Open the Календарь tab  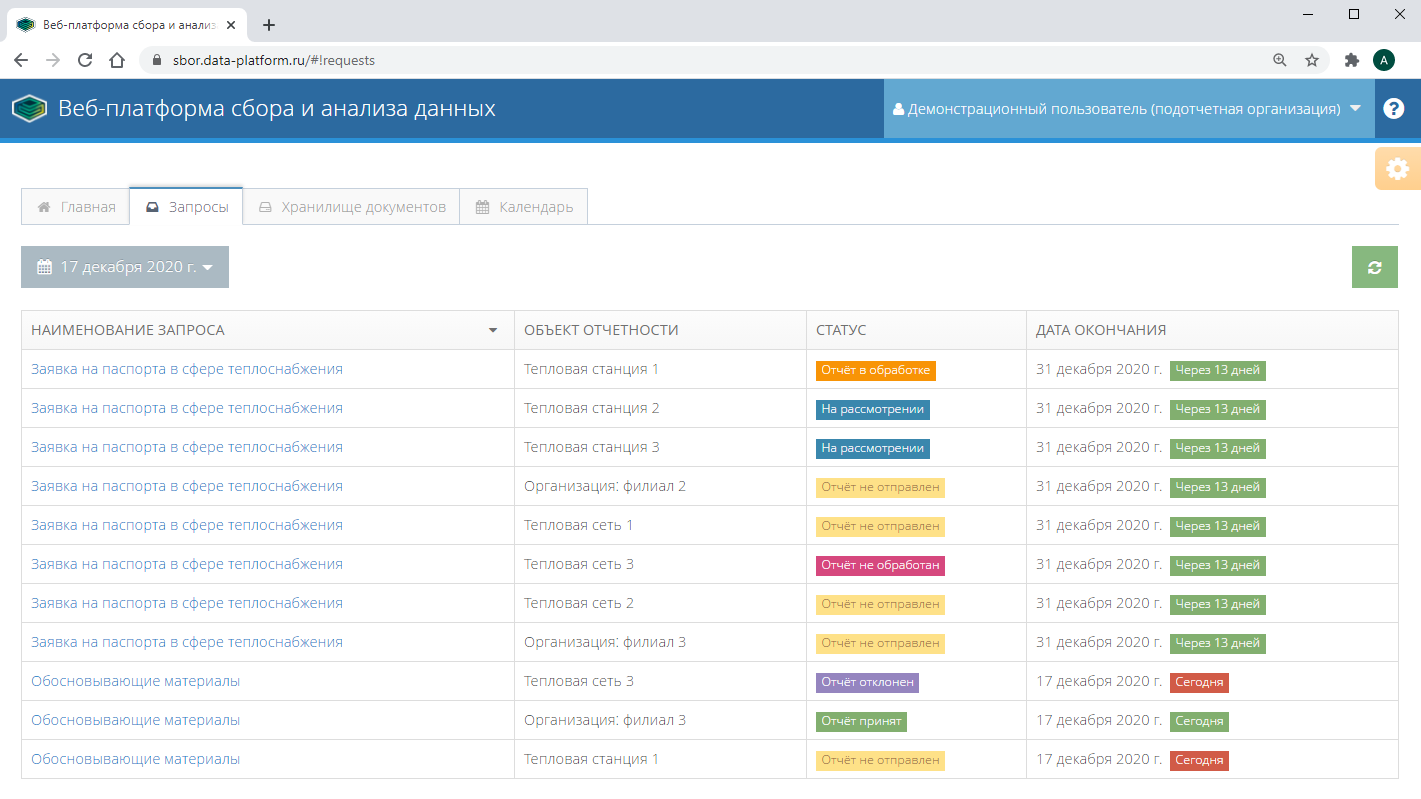[x=523, y=207]
